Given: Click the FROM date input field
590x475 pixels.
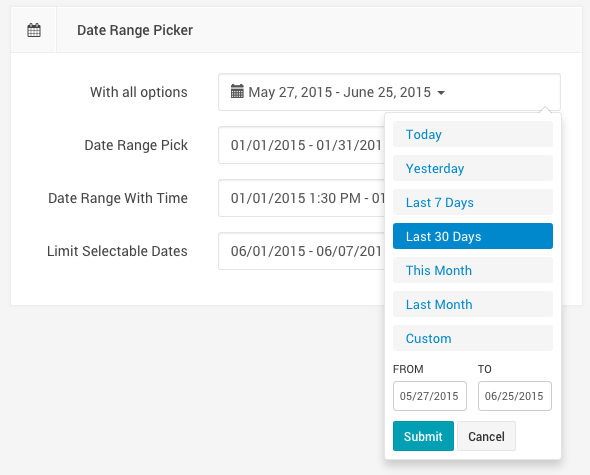Looking at the screenshot, I should (430, 396).
